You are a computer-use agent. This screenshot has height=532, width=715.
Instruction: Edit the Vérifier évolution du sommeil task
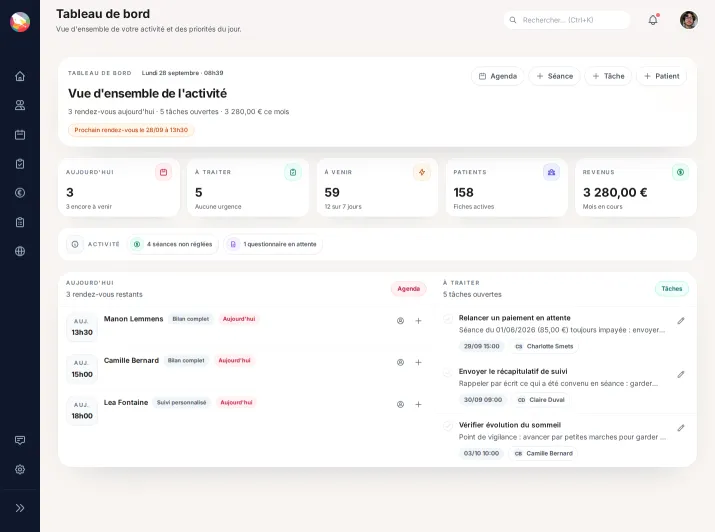pos(681,428)
